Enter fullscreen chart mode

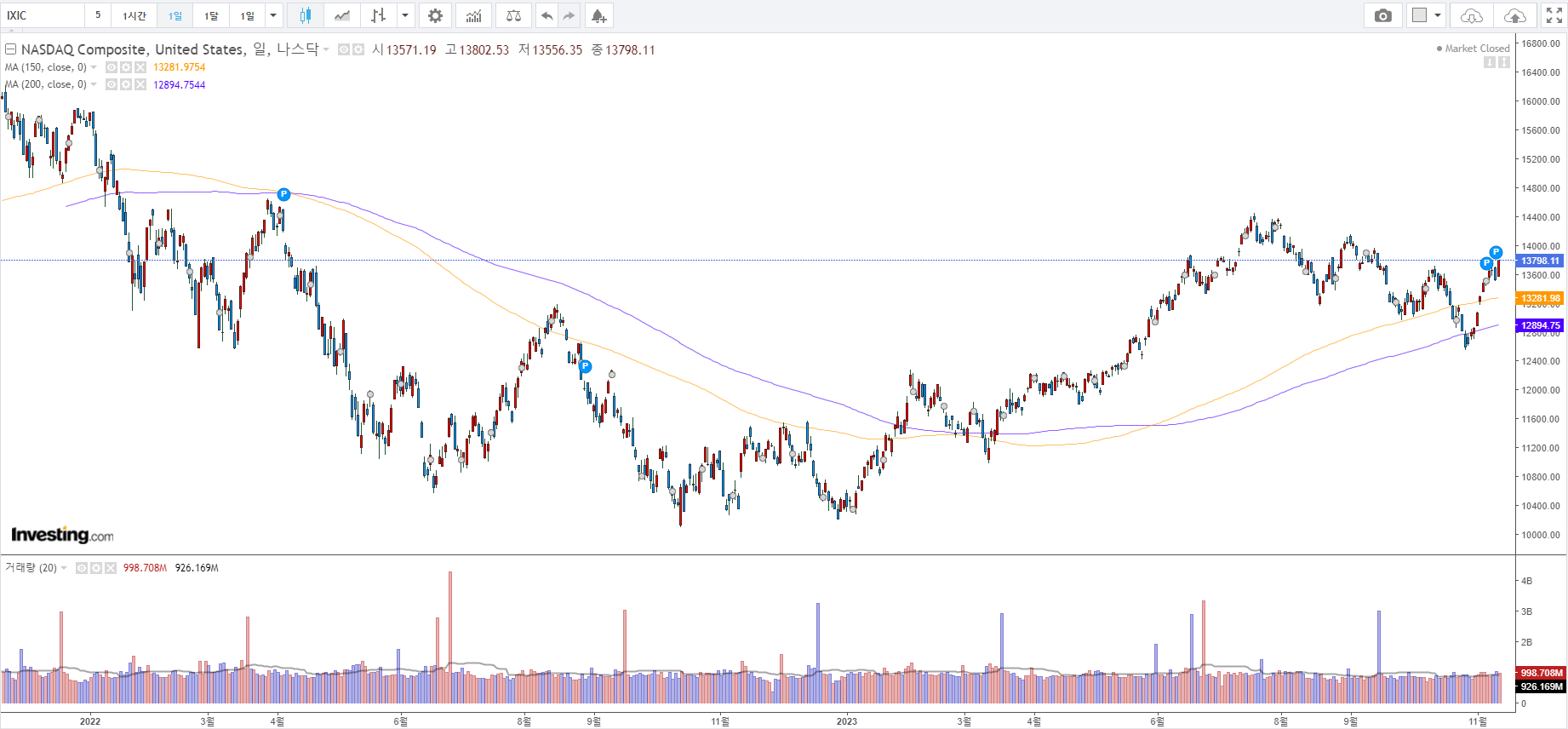click(1554, 15)
